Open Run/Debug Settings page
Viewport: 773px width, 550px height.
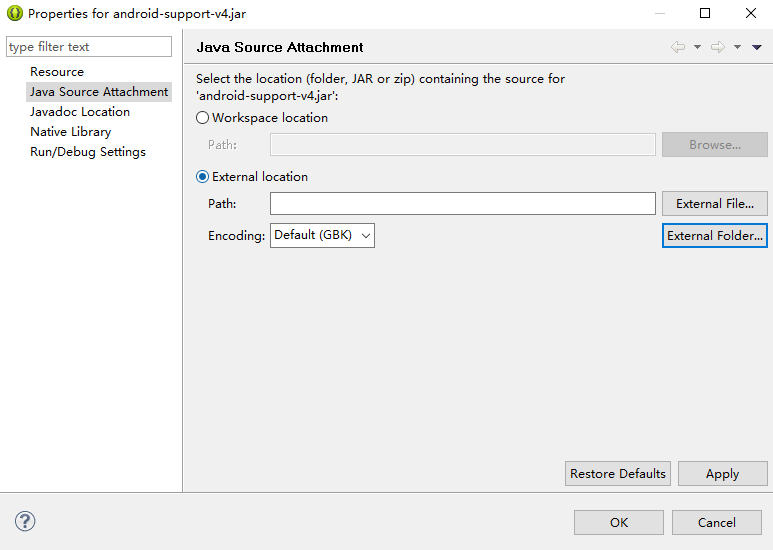88,152
